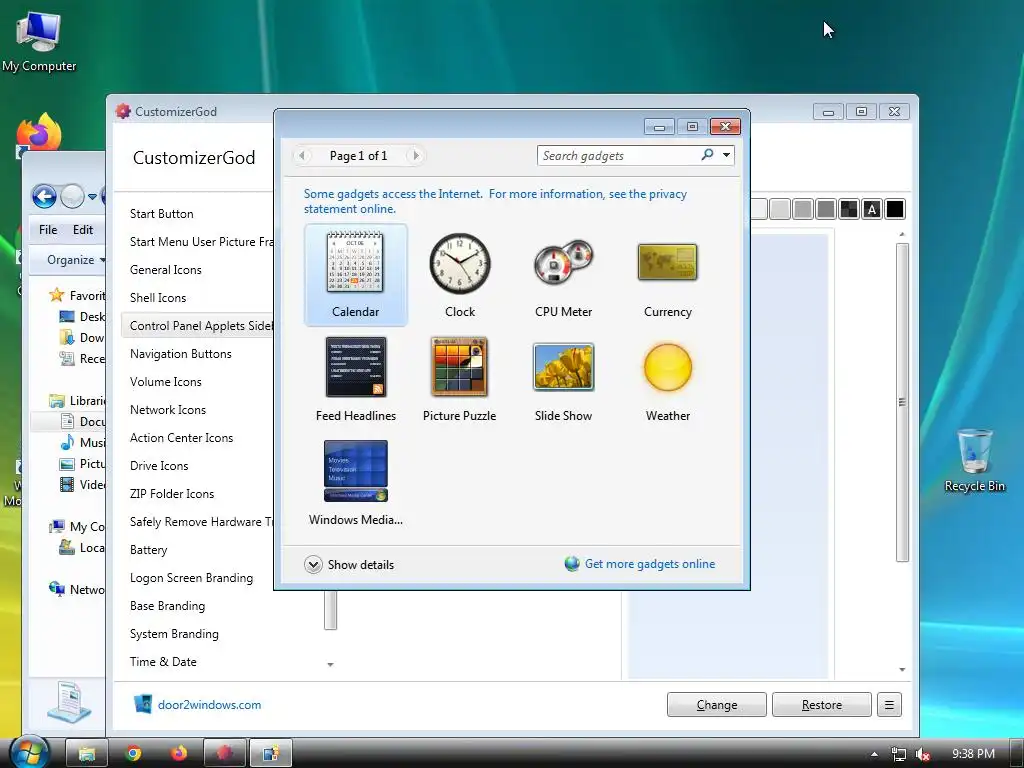
Task: Open My Computer desktop icon
Action: tap(39, 42)
